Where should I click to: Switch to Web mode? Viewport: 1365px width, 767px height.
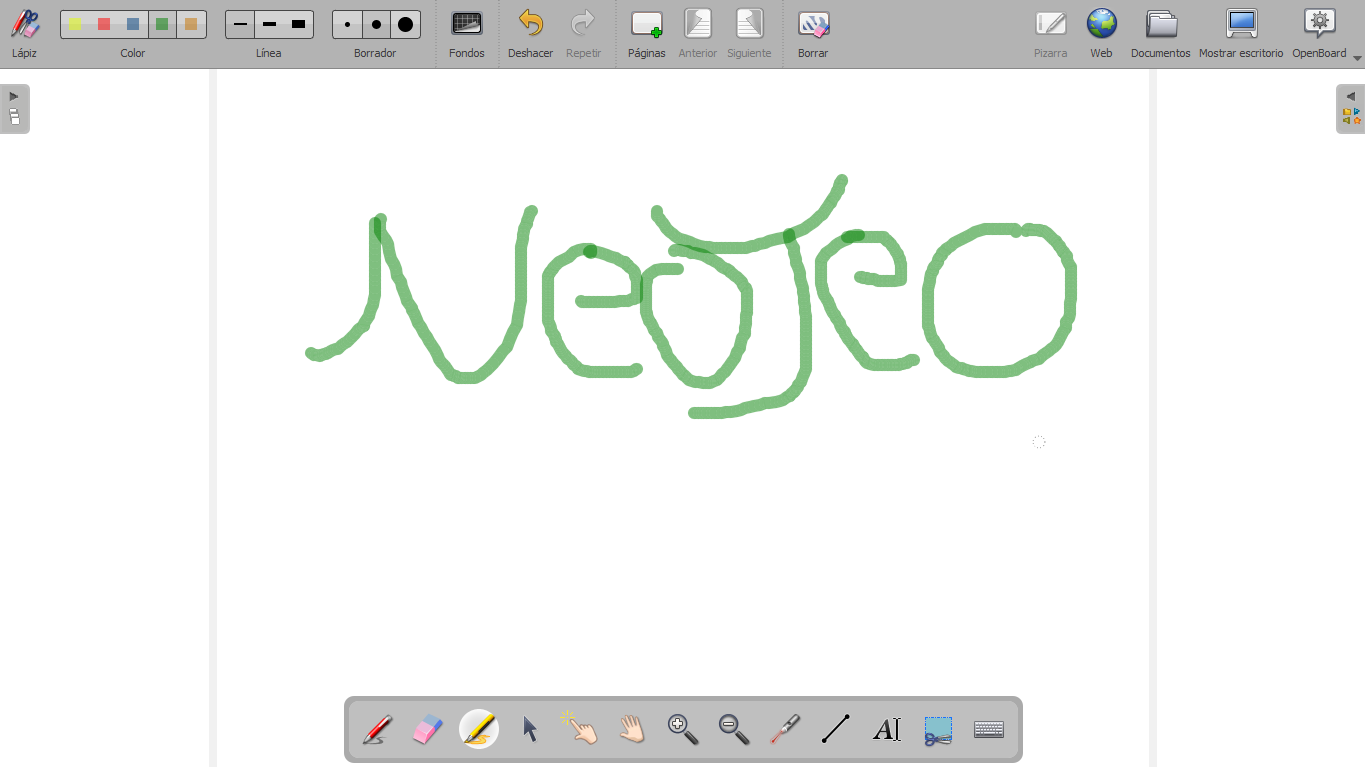(1101, 32)
